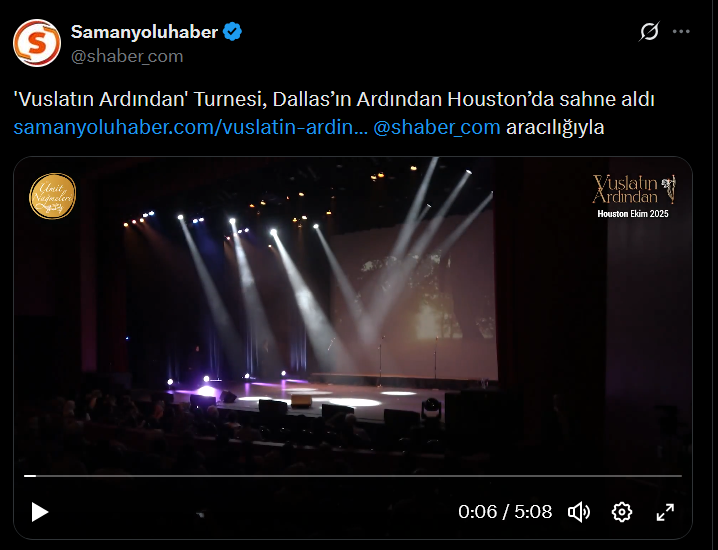Play the video
718x550 pixels.
point(39,512)
